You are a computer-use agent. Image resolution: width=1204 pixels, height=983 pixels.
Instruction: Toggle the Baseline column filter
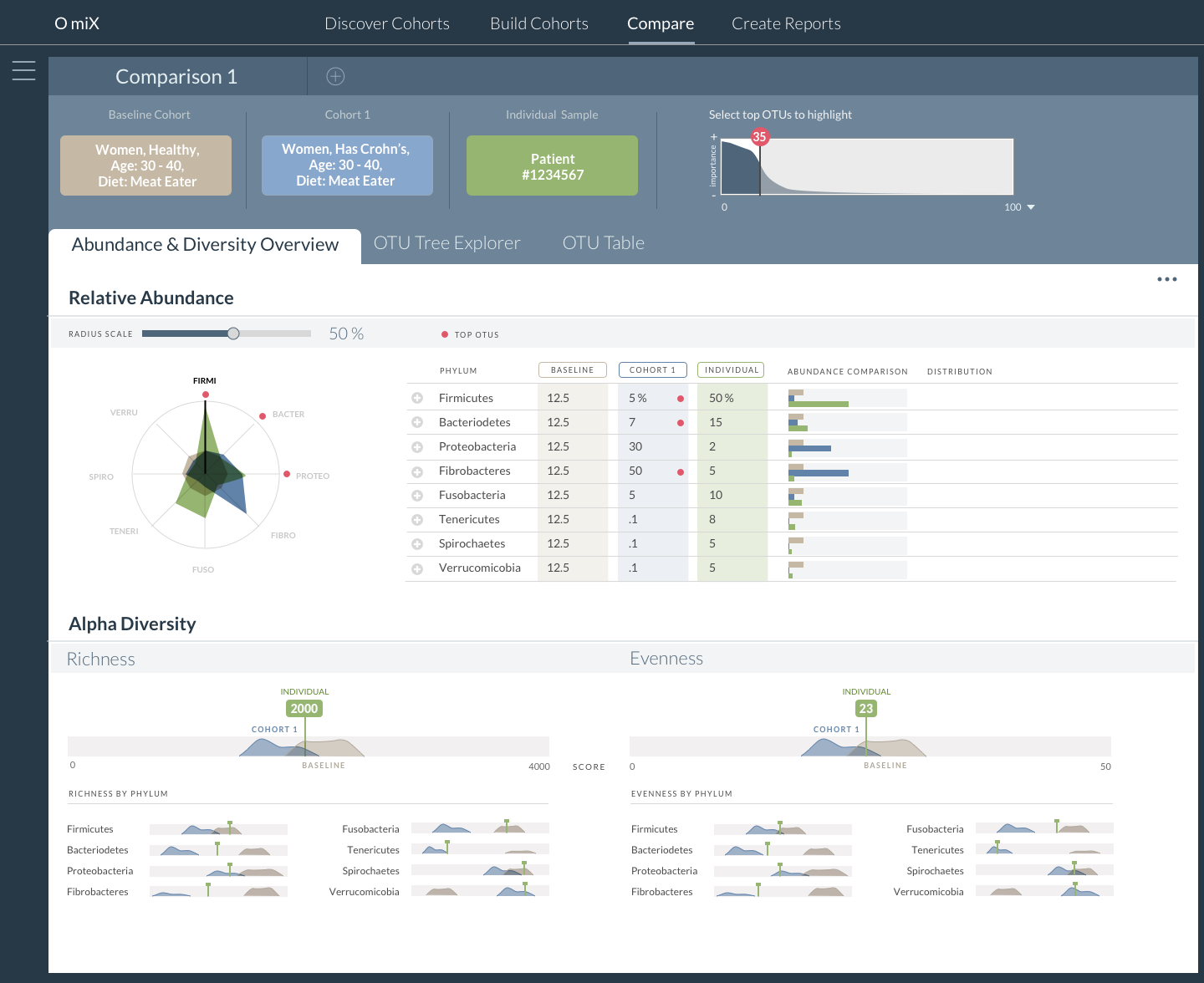[573, 370]
